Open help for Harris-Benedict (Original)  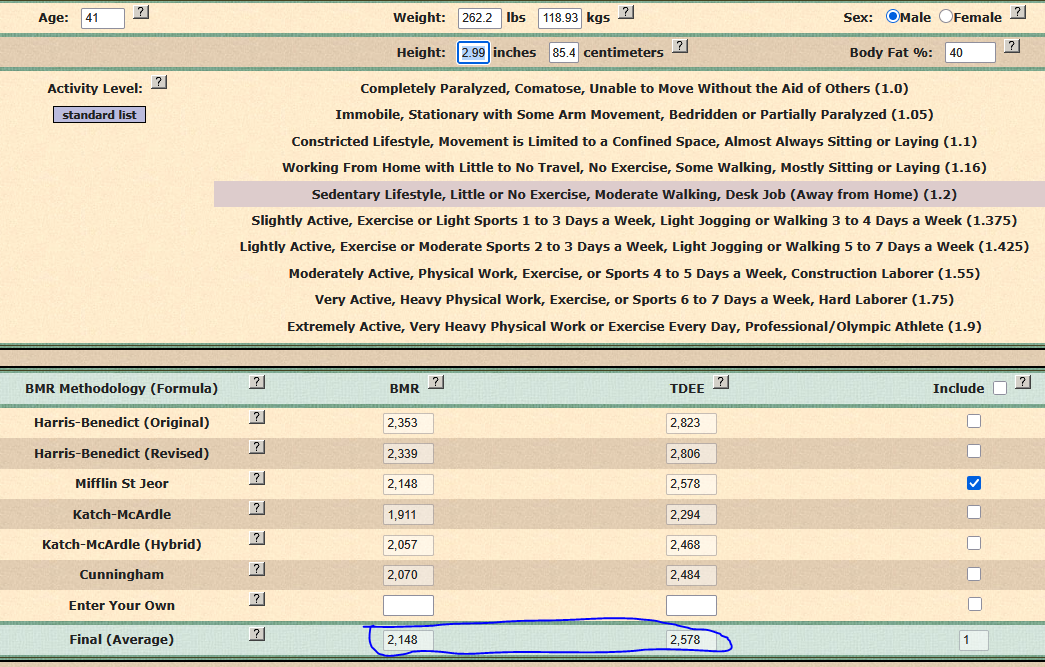click(257, 417)
